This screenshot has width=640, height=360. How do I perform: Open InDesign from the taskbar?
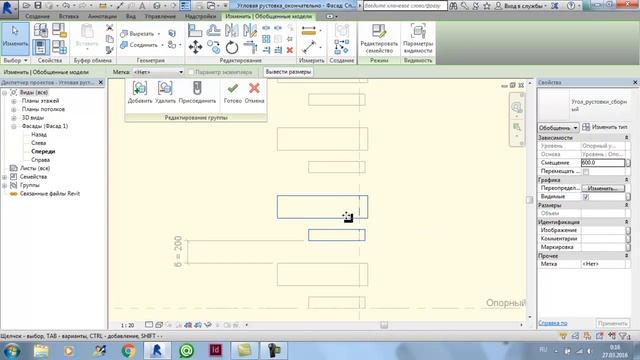pyautogui.click(x=216, y=351)
